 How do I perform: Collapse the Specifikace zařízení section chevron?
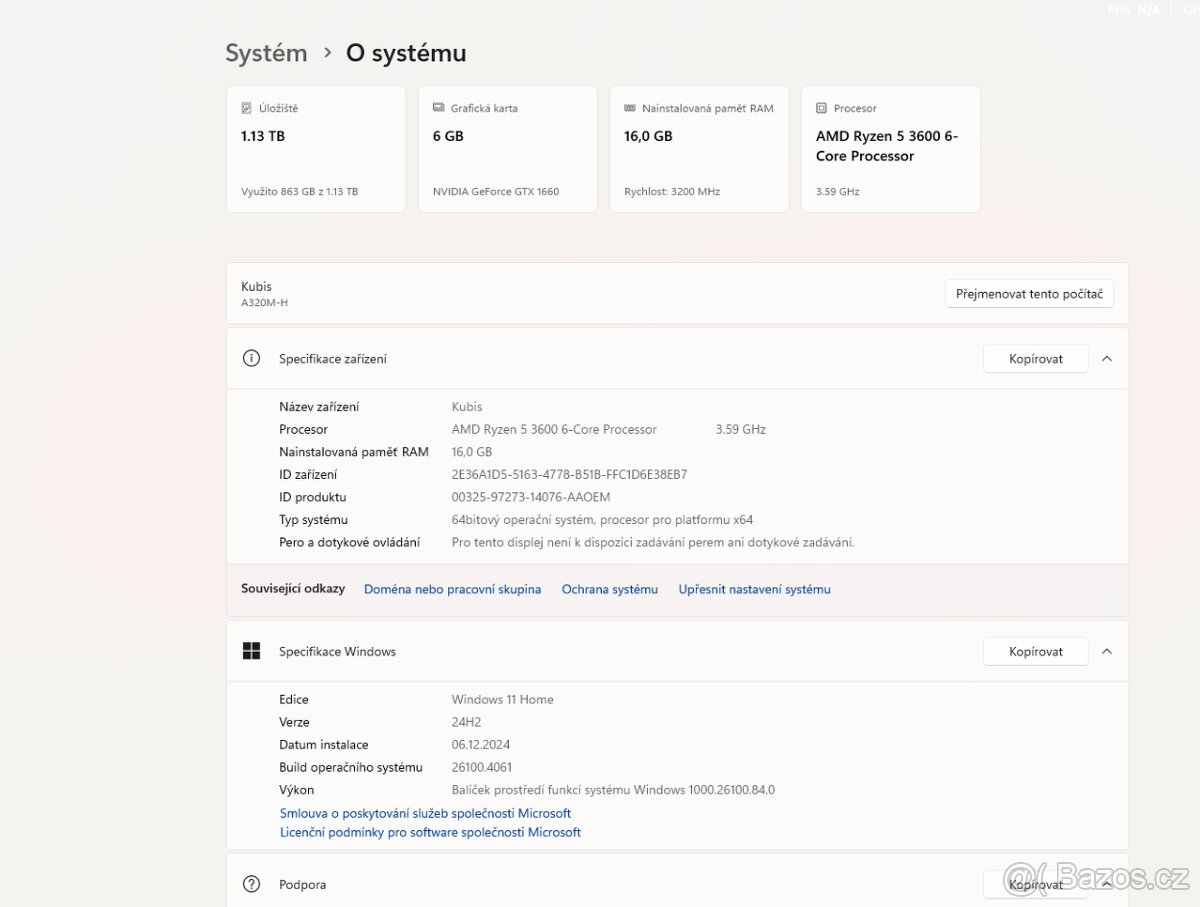pos(1106,358)
